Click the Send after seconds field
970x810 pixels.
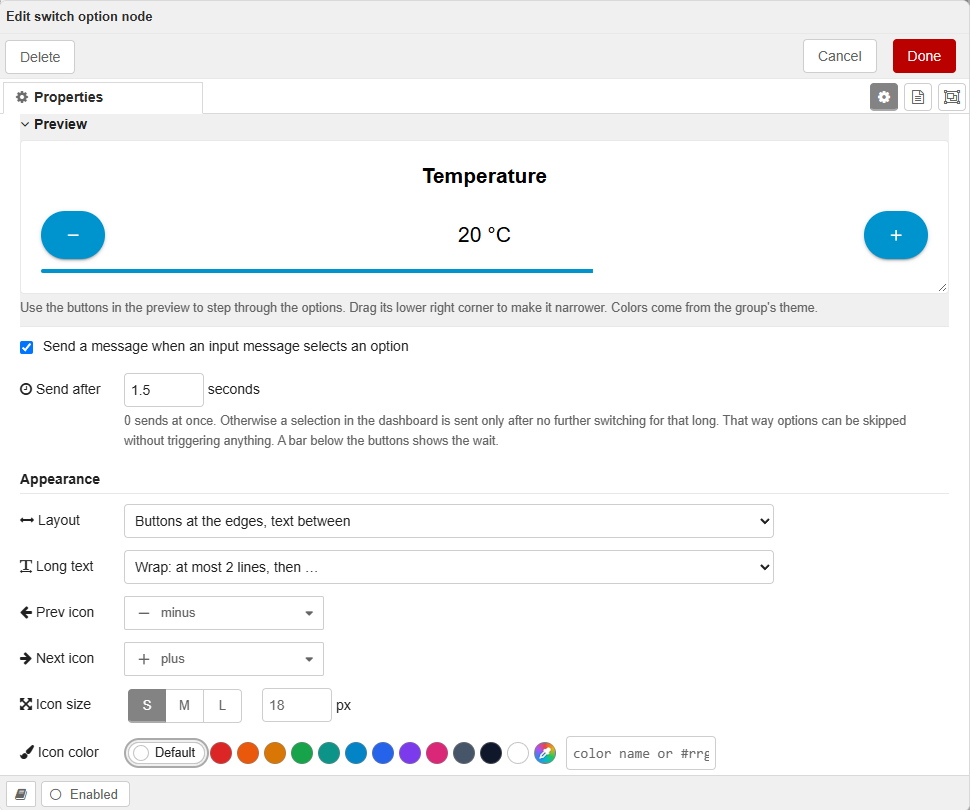click(x=164, y=390)
